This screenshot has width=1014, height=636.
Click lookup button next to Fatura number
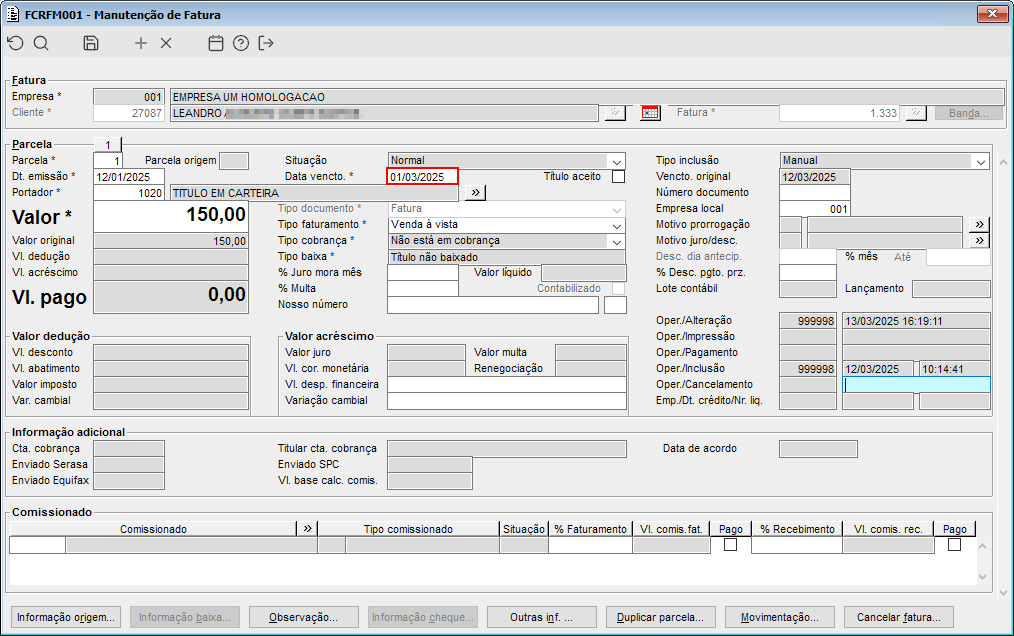916,113
